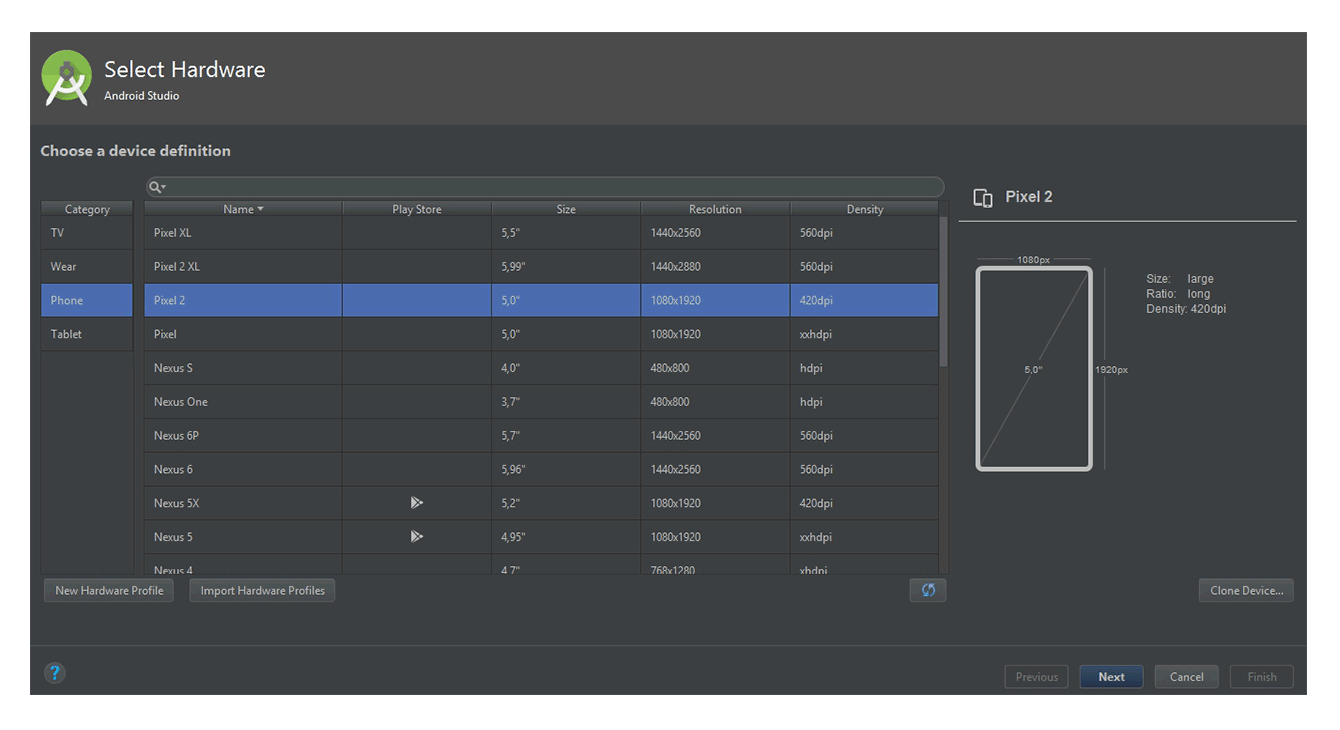Viewport: 1340px width, 730px height.
Task: Click the Finish button
Action: pos(1261,677)
